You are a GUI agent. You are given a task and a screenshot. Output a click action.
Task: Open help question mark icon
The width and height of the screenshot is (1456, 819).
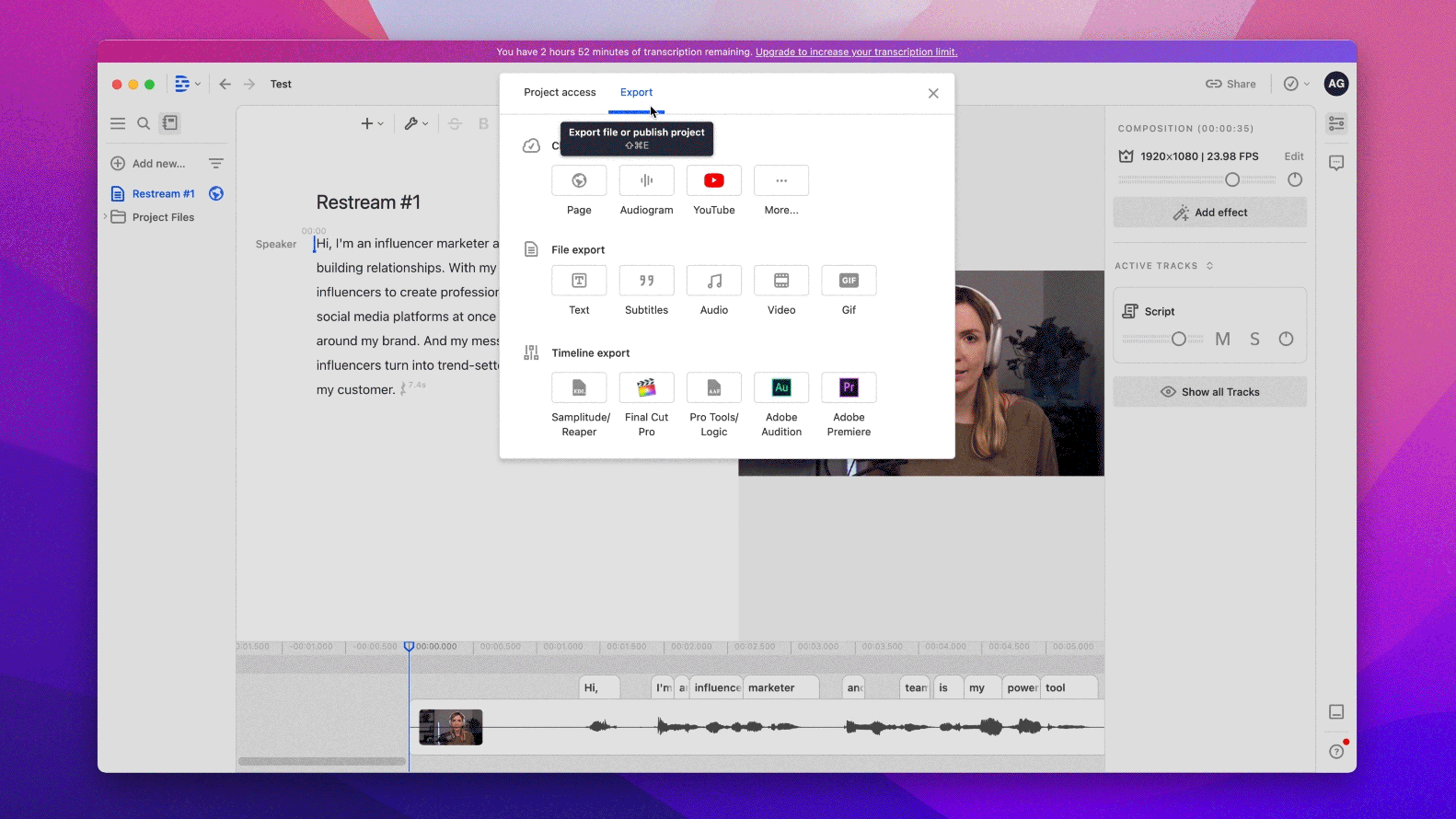coord(1336,752)
